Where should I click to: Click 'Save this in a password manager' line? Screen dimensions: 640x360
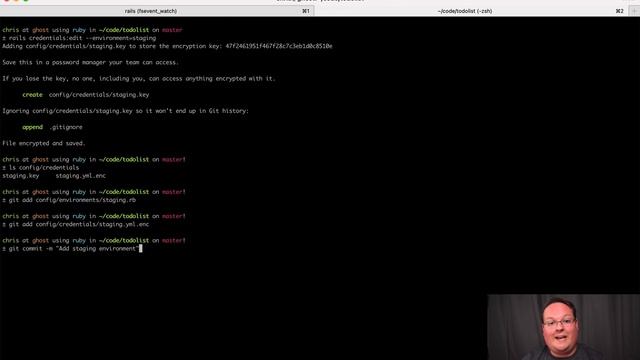click(90, 62)
